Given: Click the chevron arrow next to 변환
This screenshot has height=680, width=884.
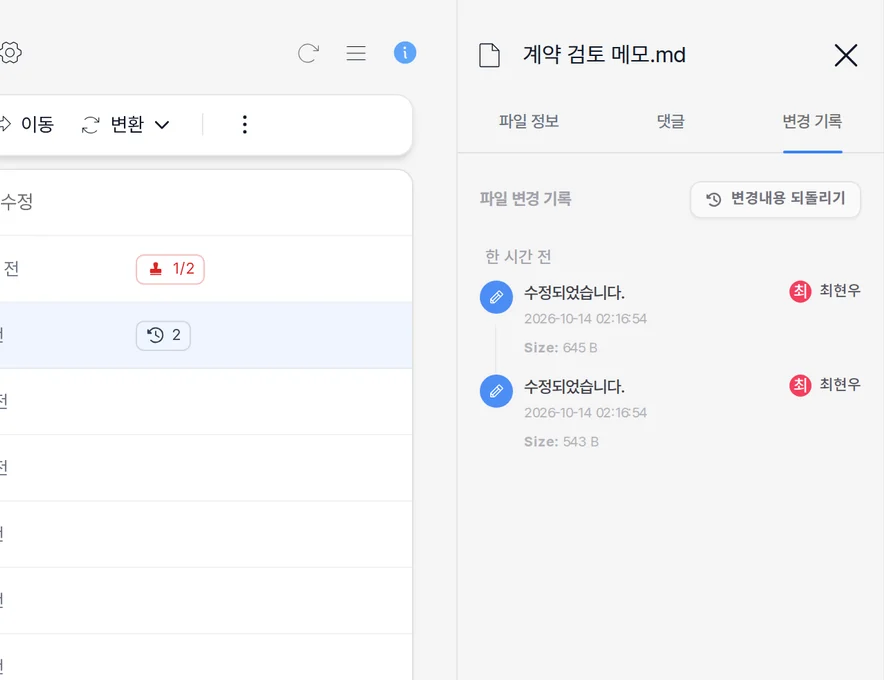Looking at the screenshot, I should 162,125.
